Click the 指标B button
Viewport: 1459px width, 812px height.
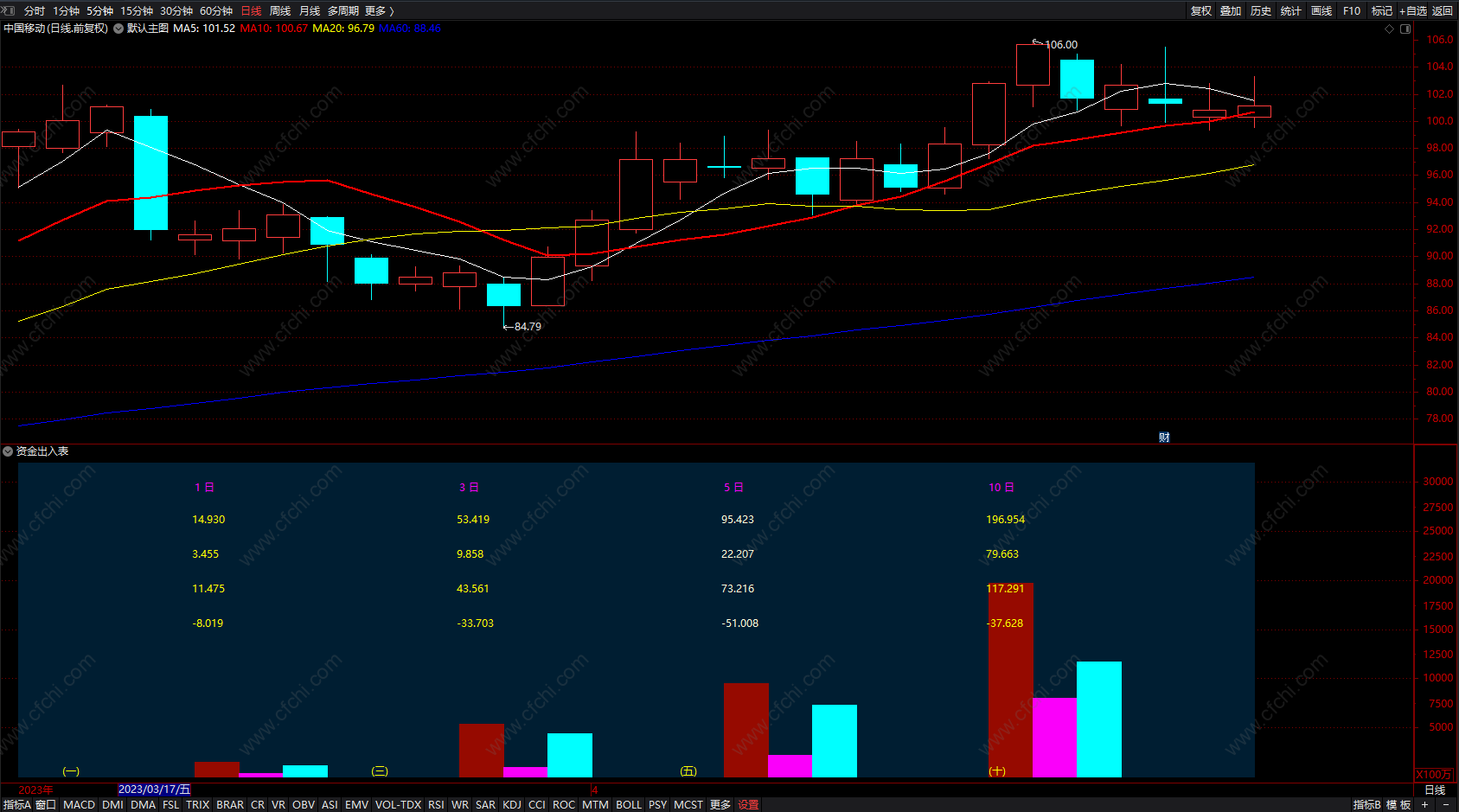point(1367,805)
